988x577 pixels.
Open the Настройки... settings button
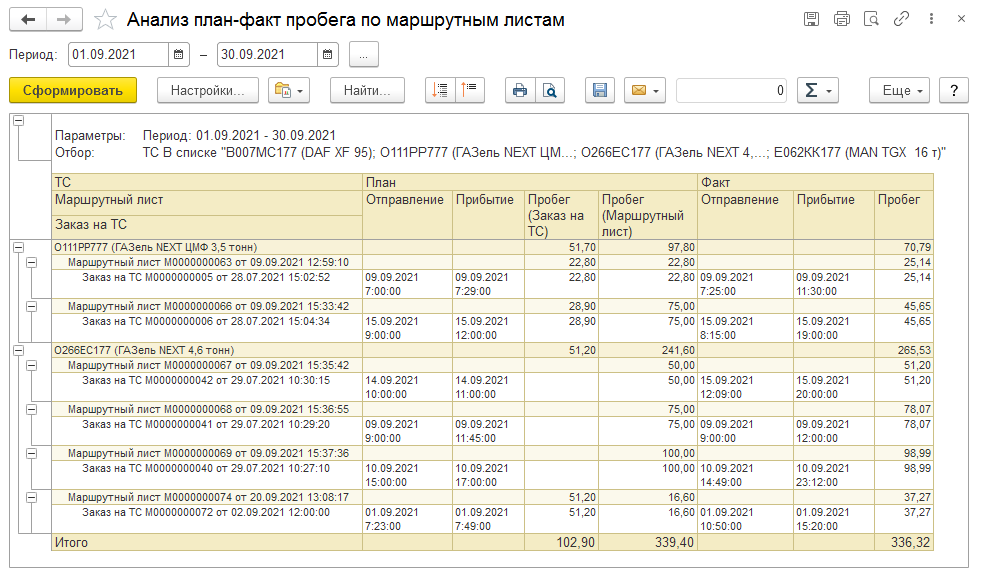208,90
